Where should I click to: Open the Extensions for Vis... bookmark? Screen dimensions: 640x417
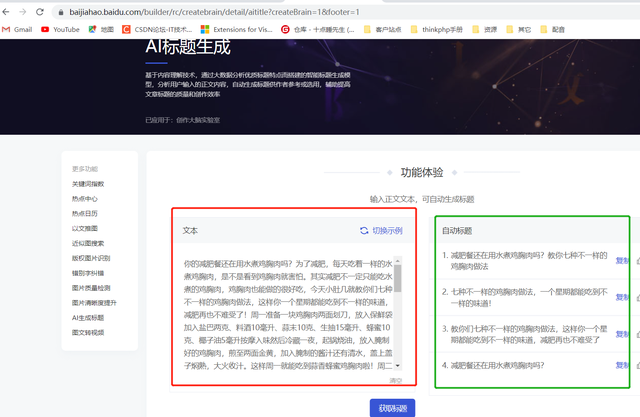(x=236, y=29)
